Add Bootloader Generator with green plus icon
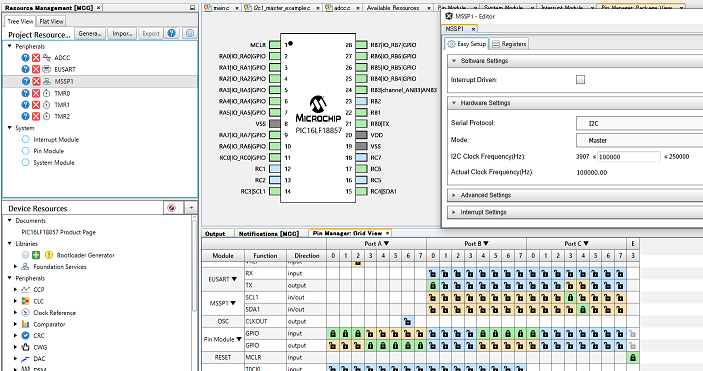The width and height of the screenshot is (703, 371). pos(36,255)
